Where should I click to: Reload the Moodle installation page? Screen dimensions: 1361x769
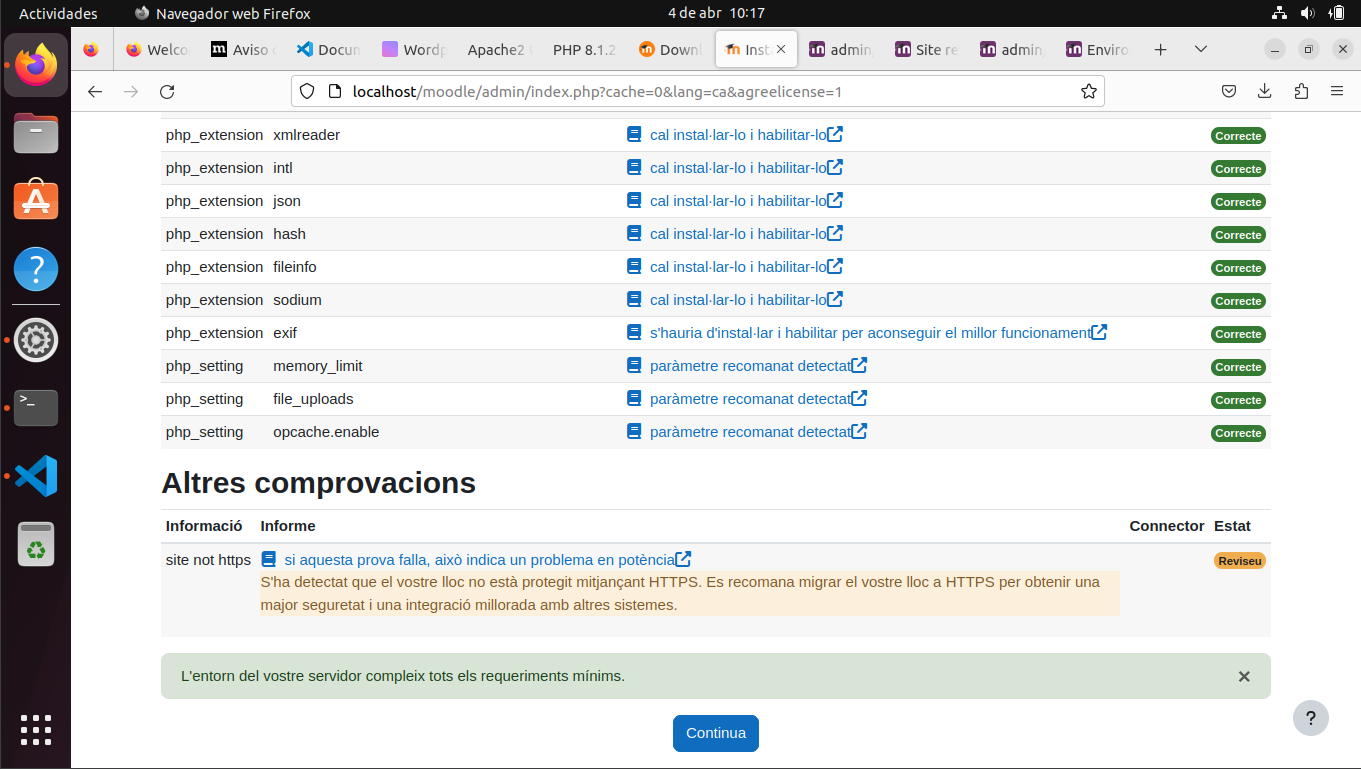(167, 90)
